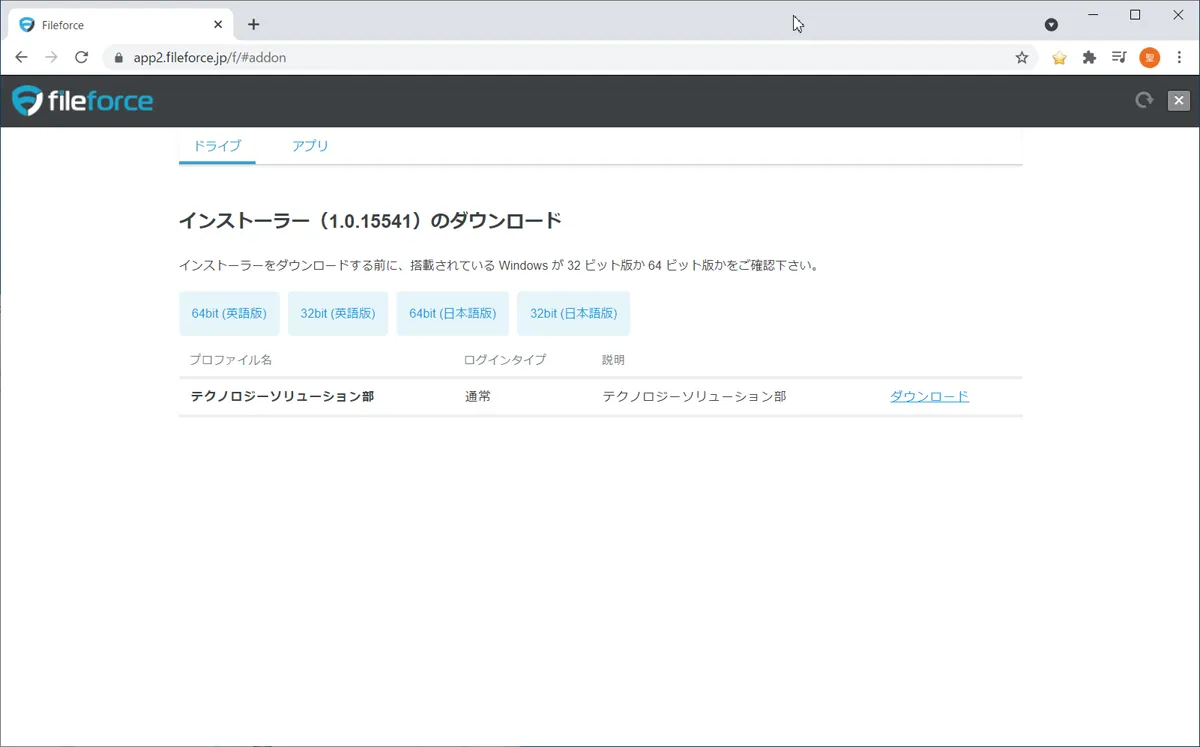Open the Chrome profile avatar
Screen dimensions: 1200x747
(x=1149, y=58)
